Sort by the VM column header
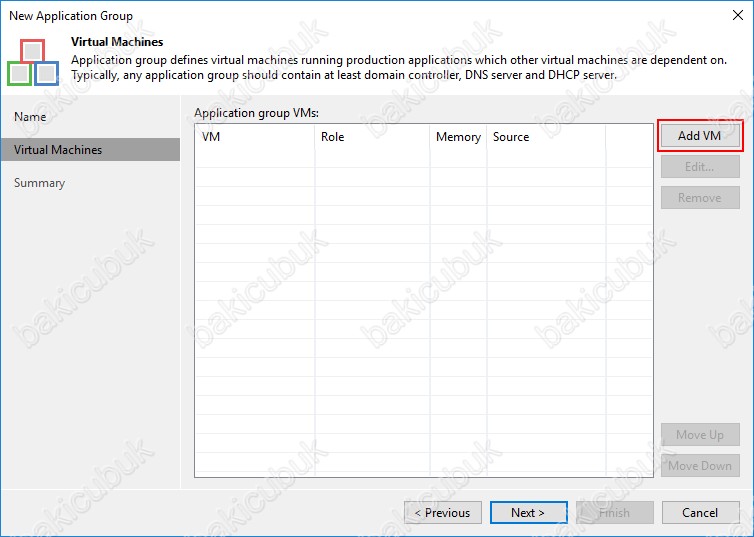Image resolution: width=754 pixels, height=537 pixels. pyautogui.click(x=255, y=137)
